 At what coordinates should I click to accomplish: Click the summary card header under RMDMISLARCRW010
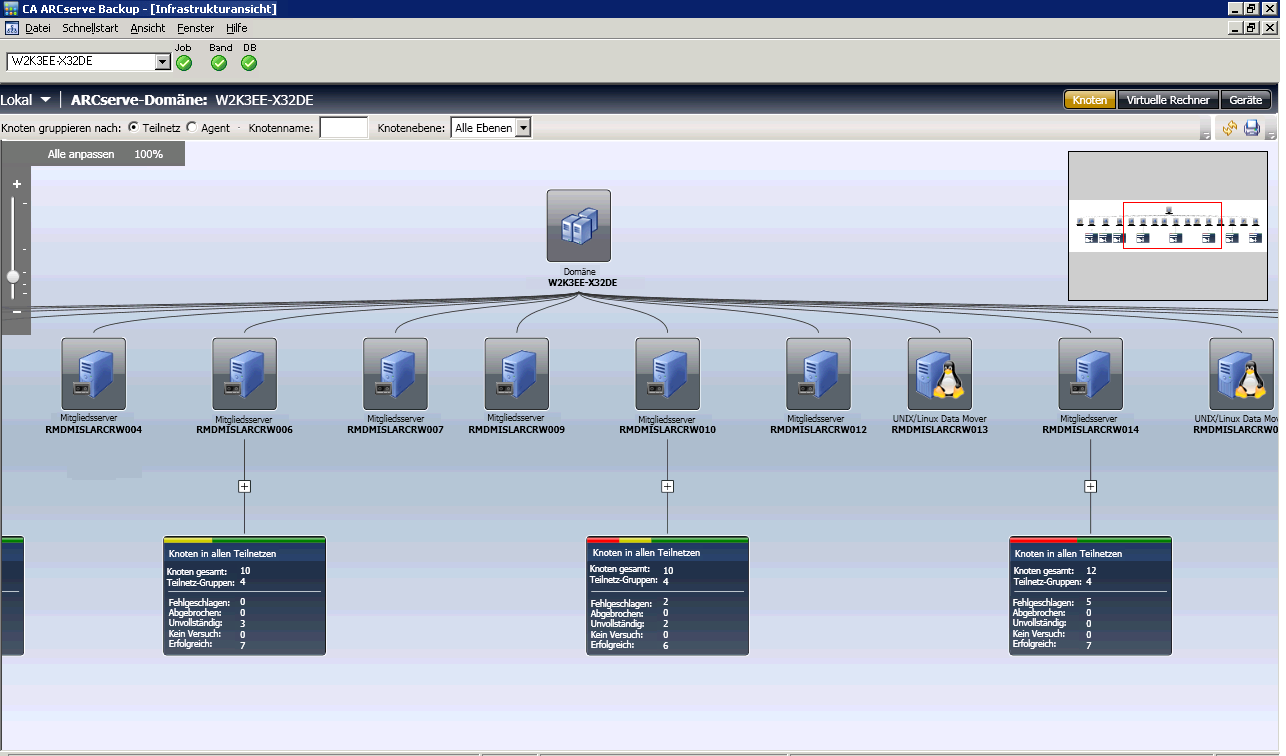(x=668, y=552)
